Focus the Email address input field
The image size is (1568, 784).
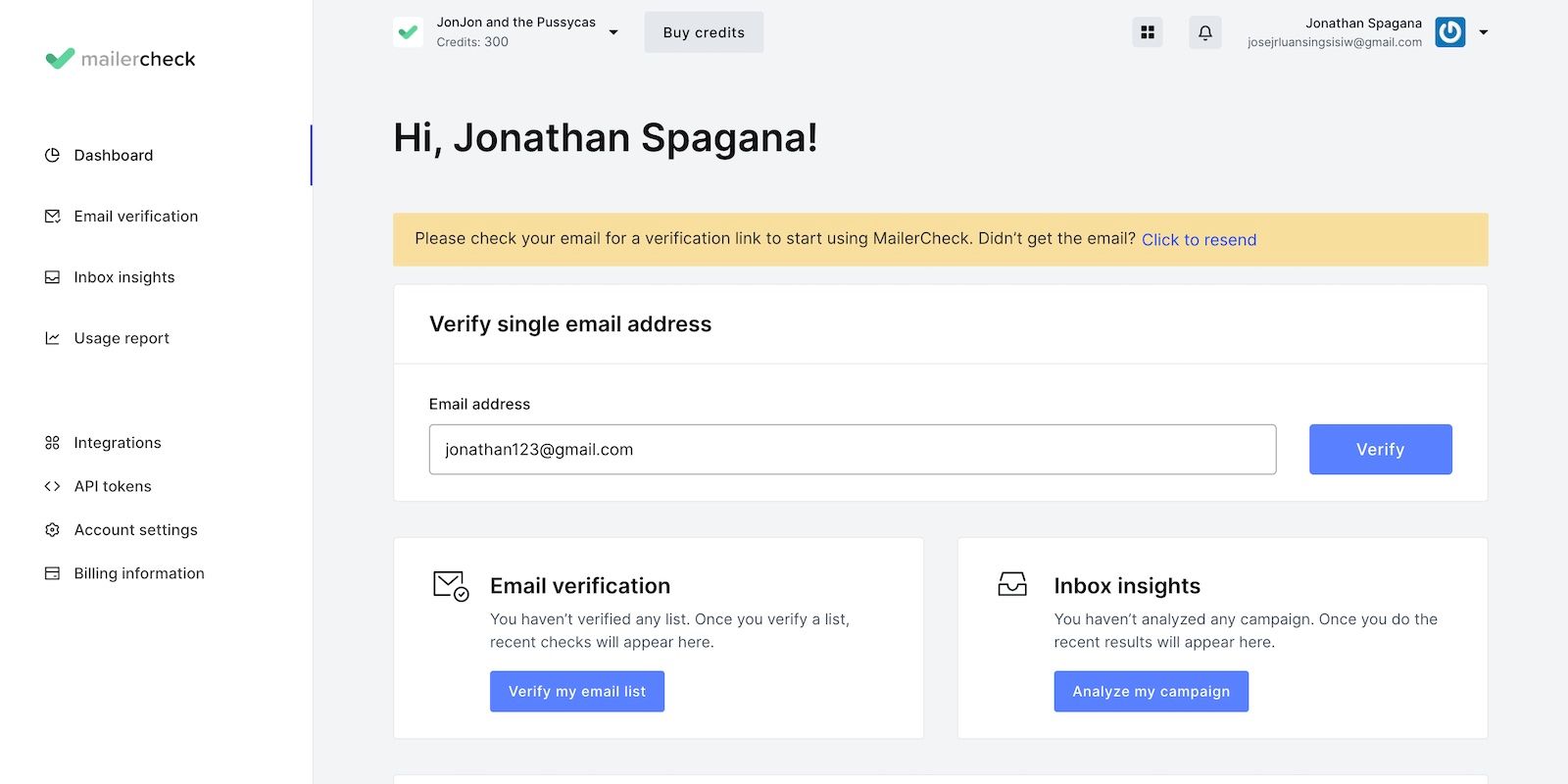click(x=852, y=450)
